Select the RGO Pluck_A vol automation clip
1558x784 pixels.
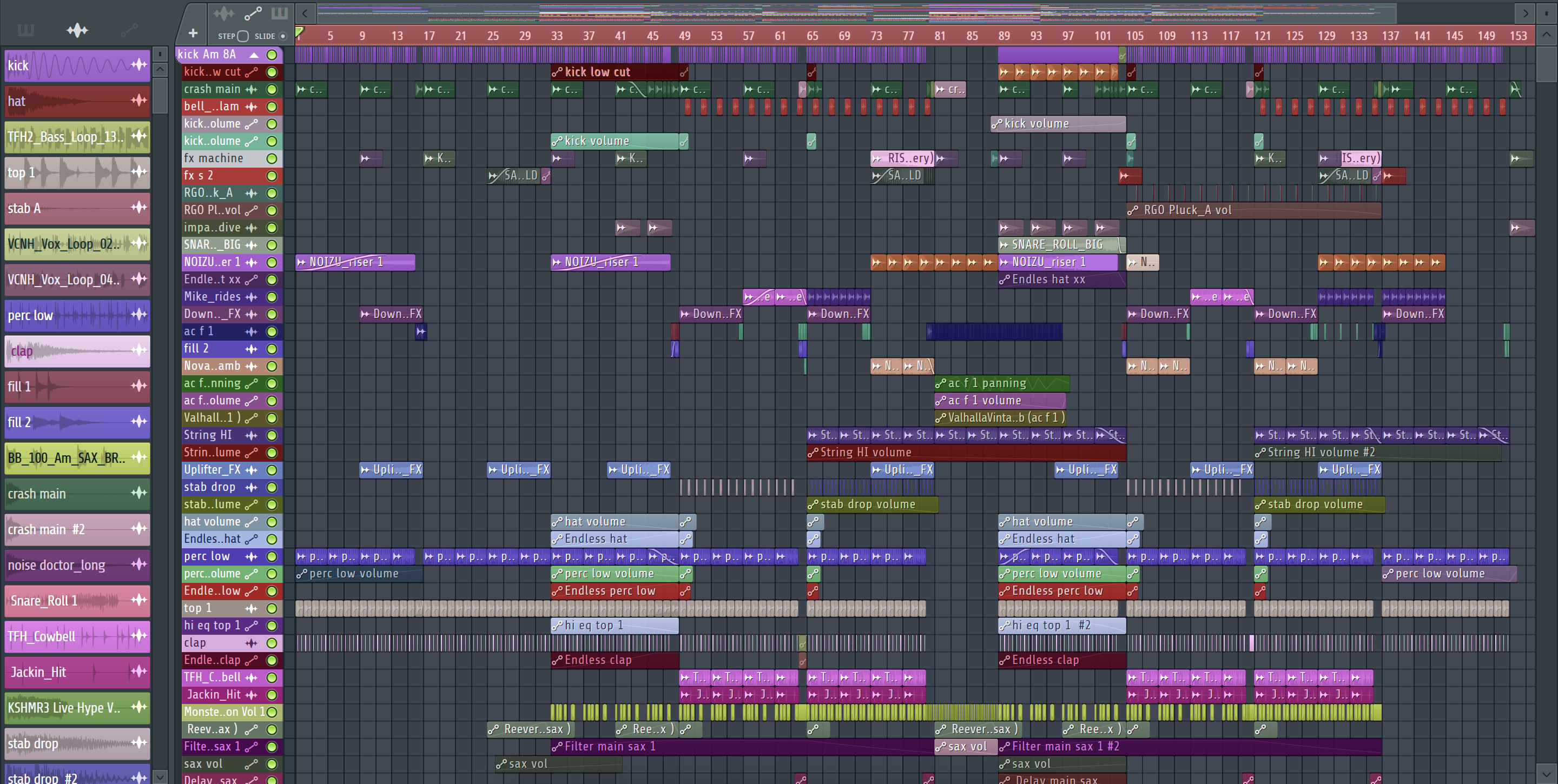click(x=1254, y=210)
